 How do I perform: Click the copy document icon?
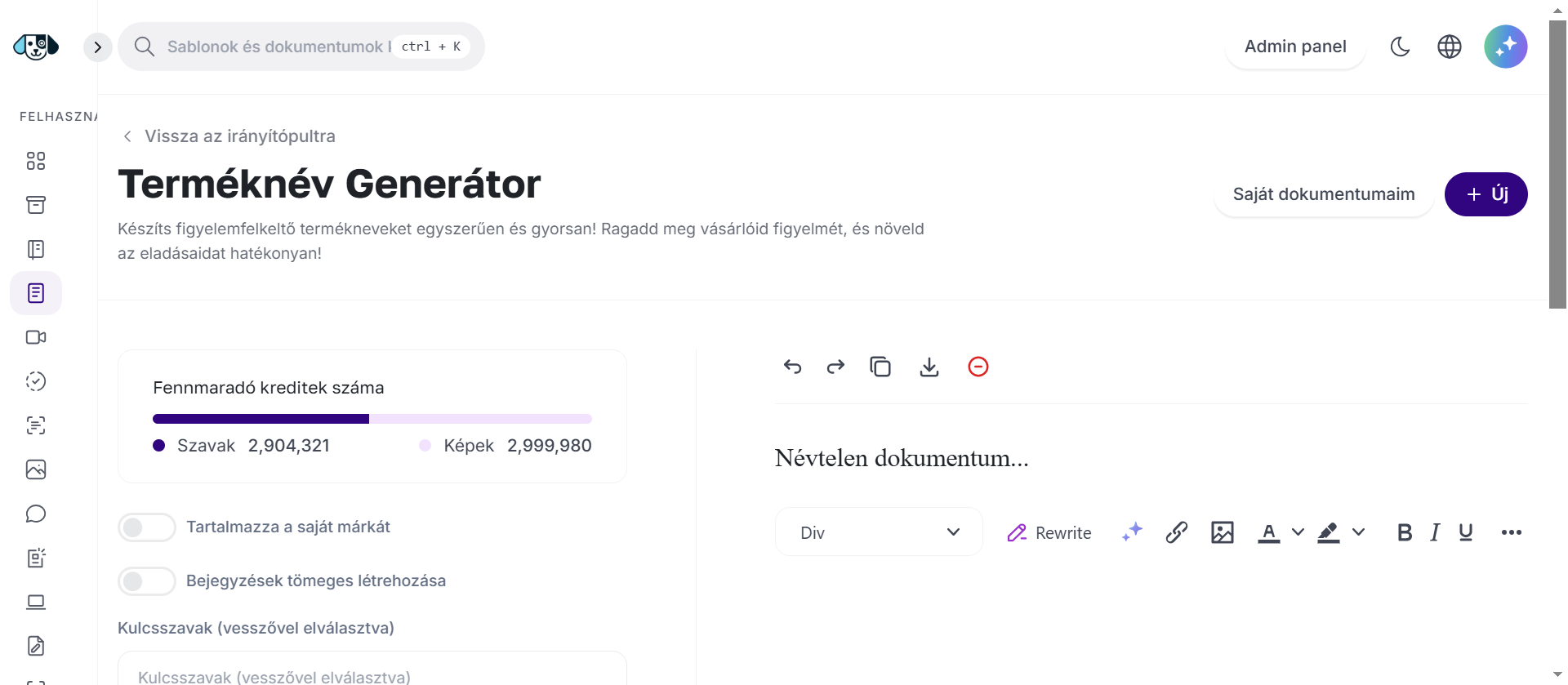(x=880, y=367)
